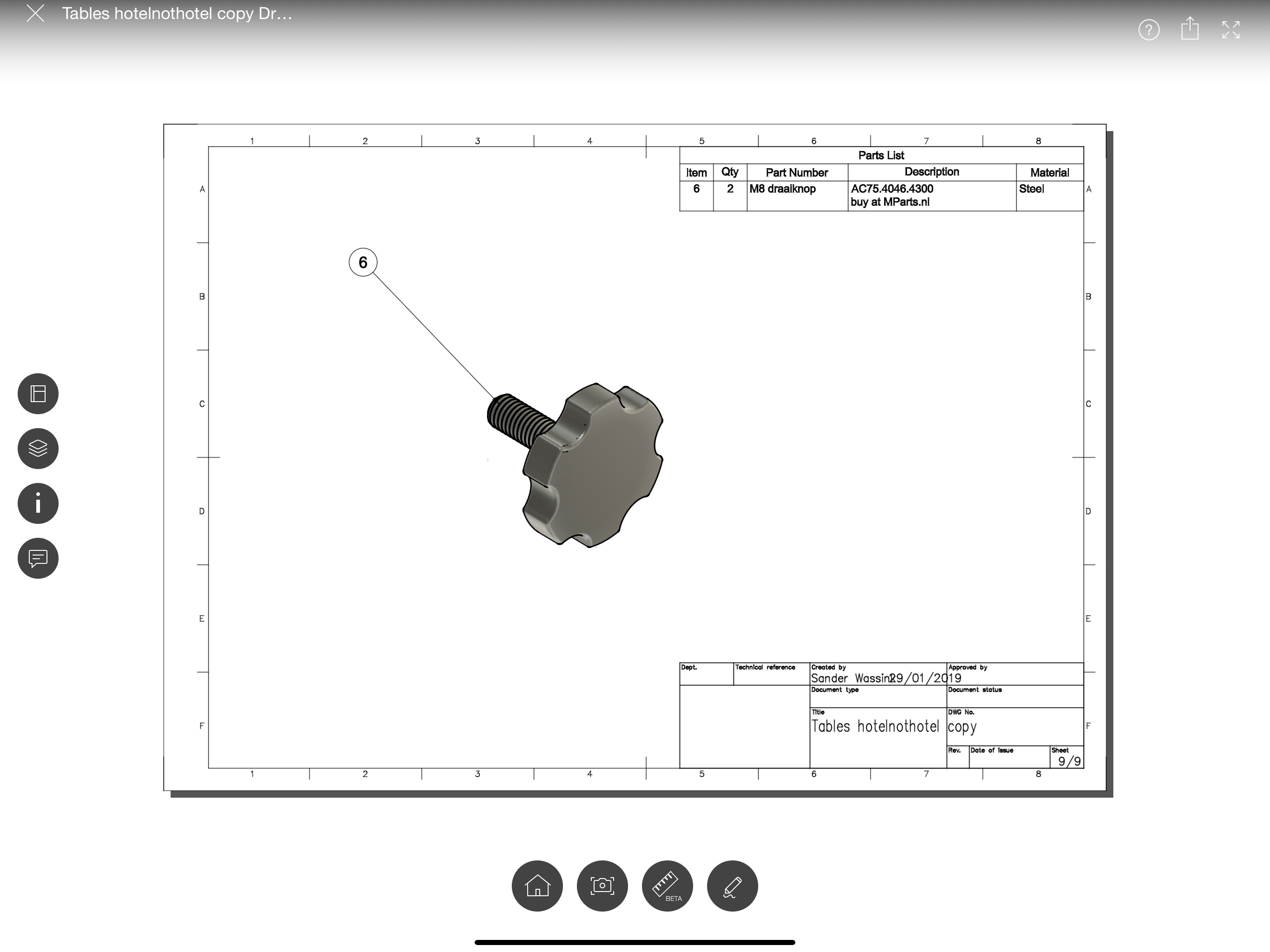
Task: Tap the Parts List table header
Action: coord(881,155)
